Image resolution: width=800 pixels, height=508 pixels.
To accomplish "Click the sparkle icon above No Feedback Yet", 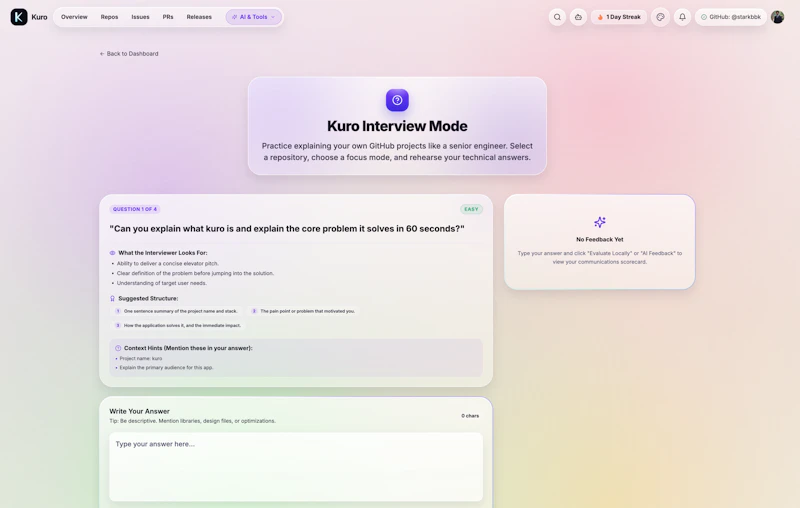I will coord(599,222).
